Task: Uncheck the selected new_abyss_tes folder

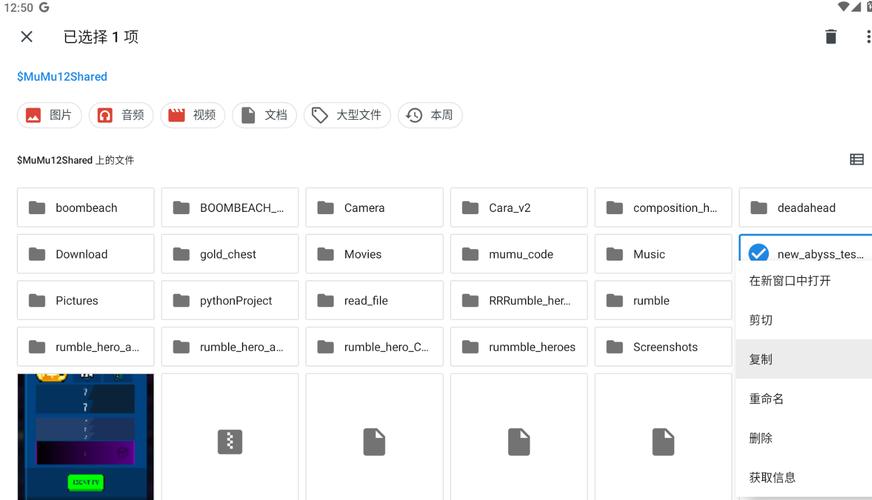Action: (759, 254)
